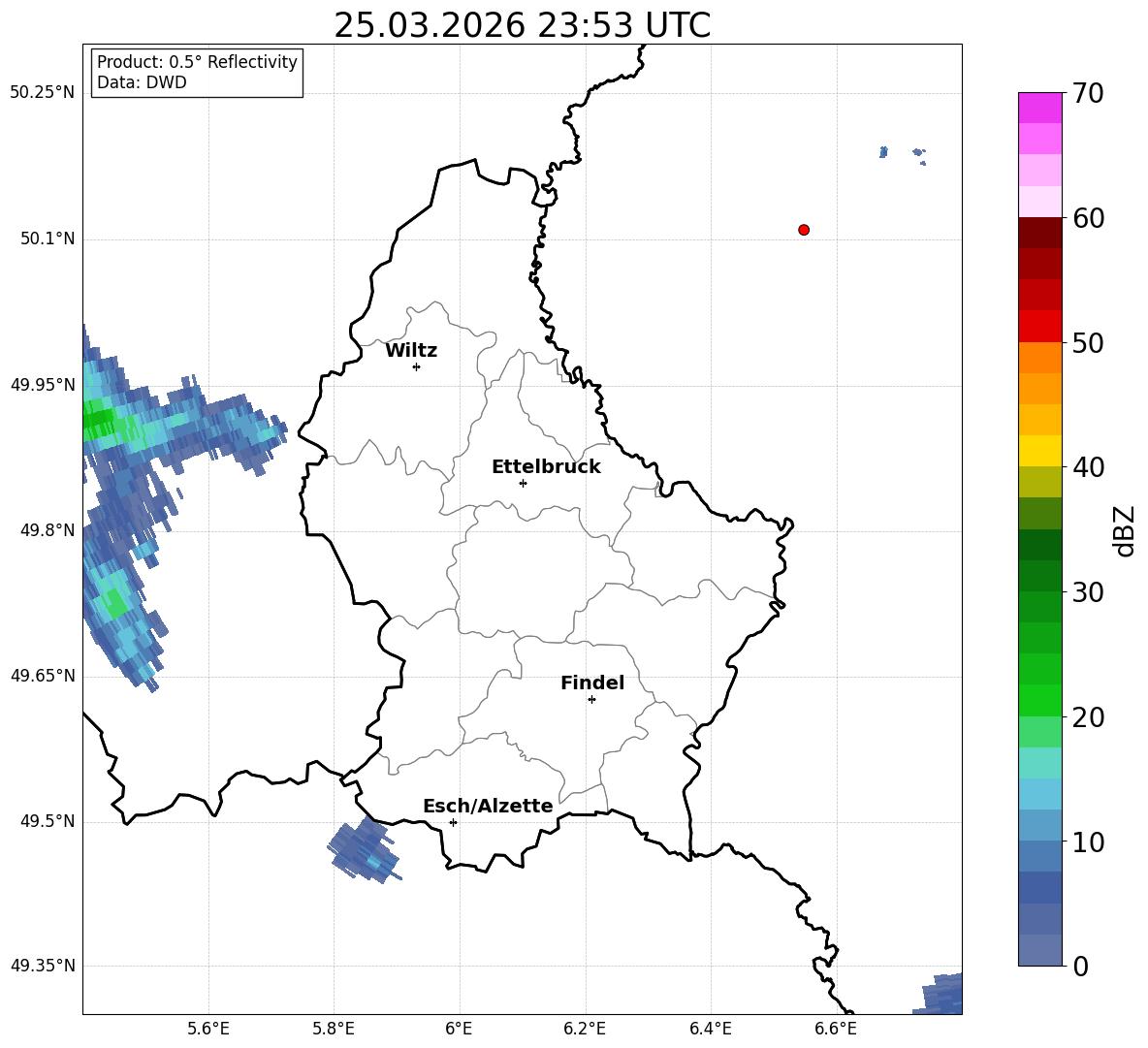Click the 5.6°E longitude label

[x=208, y=1029]
